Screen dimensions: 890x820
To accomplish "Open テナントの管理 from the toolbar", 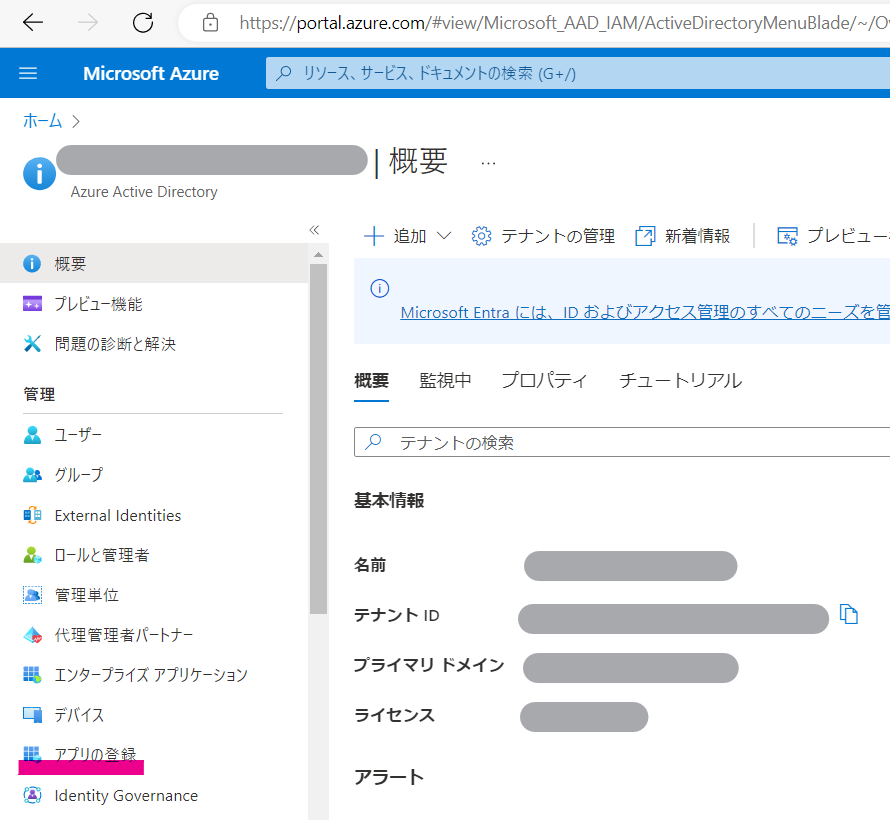I will pyautogui.click(x=543, y=236).
